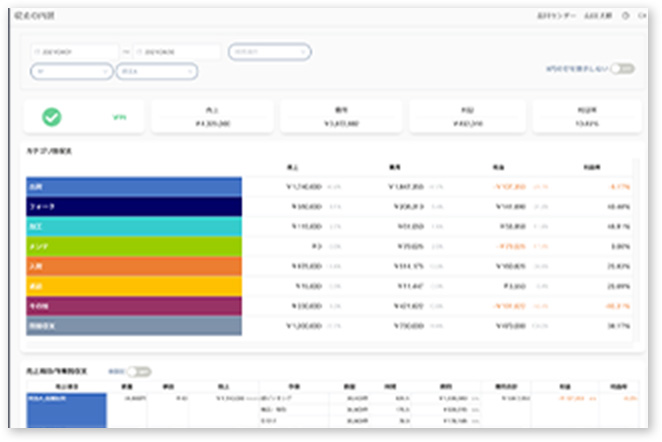662x442 pixels.
Task: Open the user name menu in header
Action: pos(599,16)
